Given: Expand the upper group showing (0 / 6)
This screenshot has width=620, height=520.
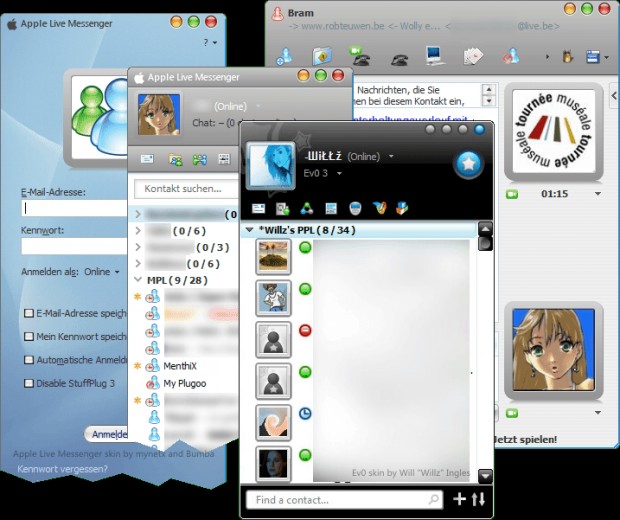Looking at the screenshot, I should pyautogui.click(x=138, y=231).
